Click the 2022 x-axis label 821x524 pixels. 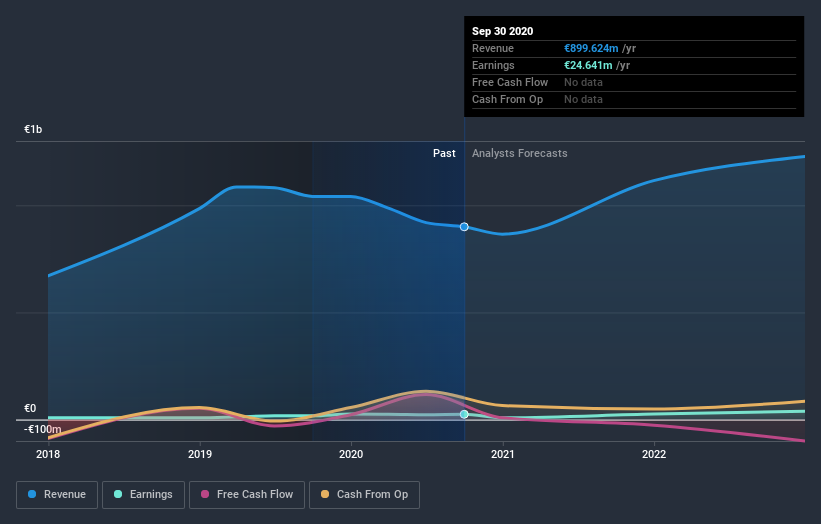[654, 454]
